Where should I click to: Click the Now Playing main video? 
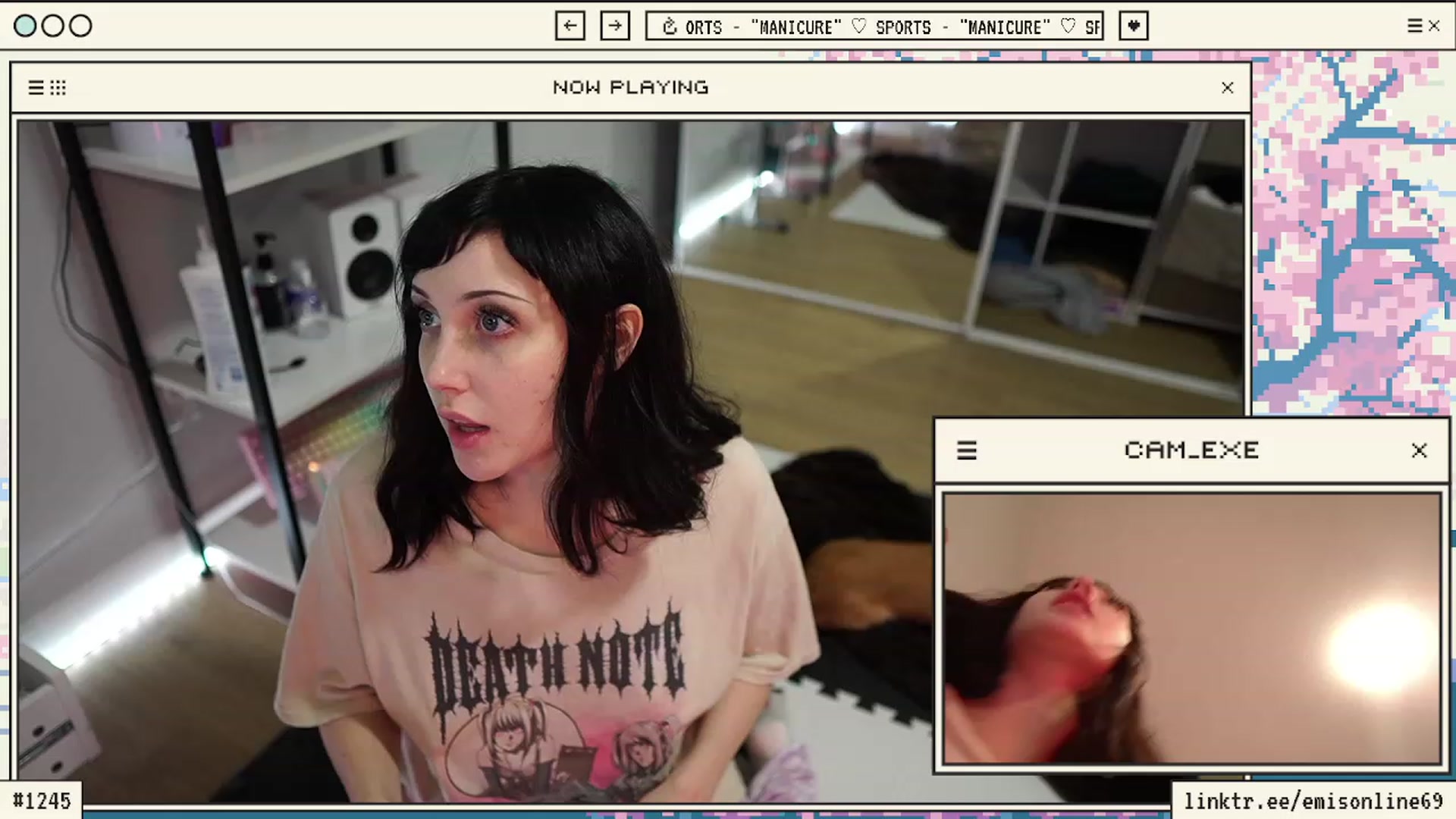pyautogui.click(x=632, y=461)
